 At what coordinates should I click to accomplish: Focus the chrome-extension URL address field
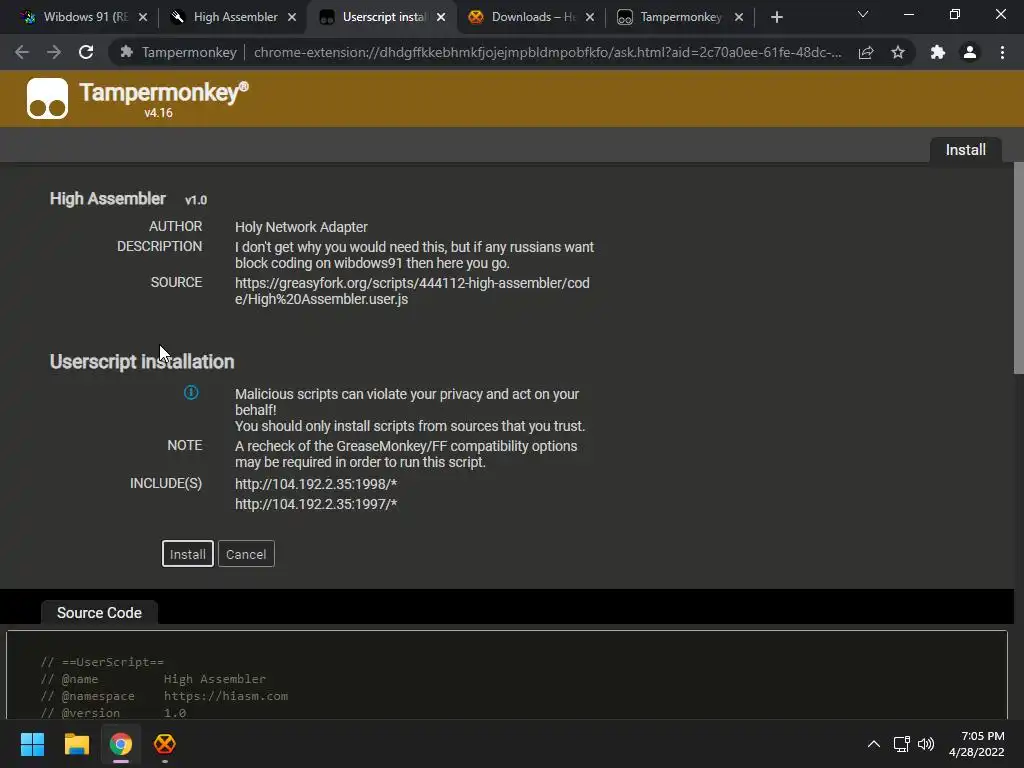547,52
